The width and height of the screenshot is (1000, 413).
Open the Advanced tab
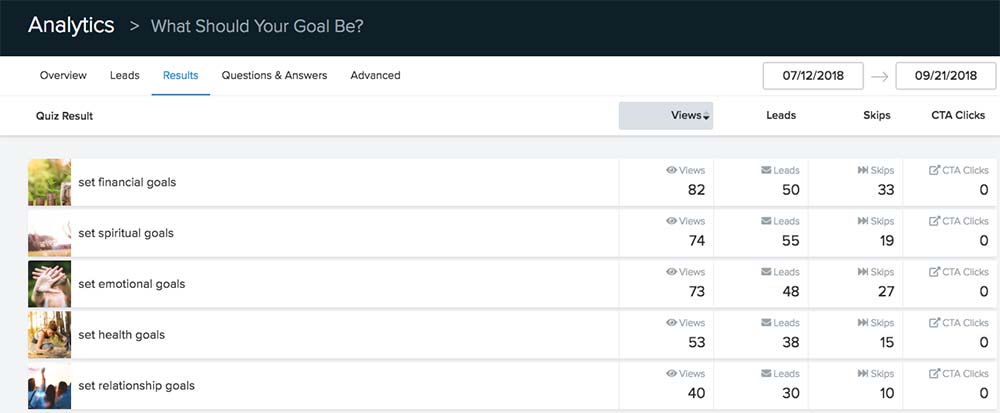[x=375, y=75]
